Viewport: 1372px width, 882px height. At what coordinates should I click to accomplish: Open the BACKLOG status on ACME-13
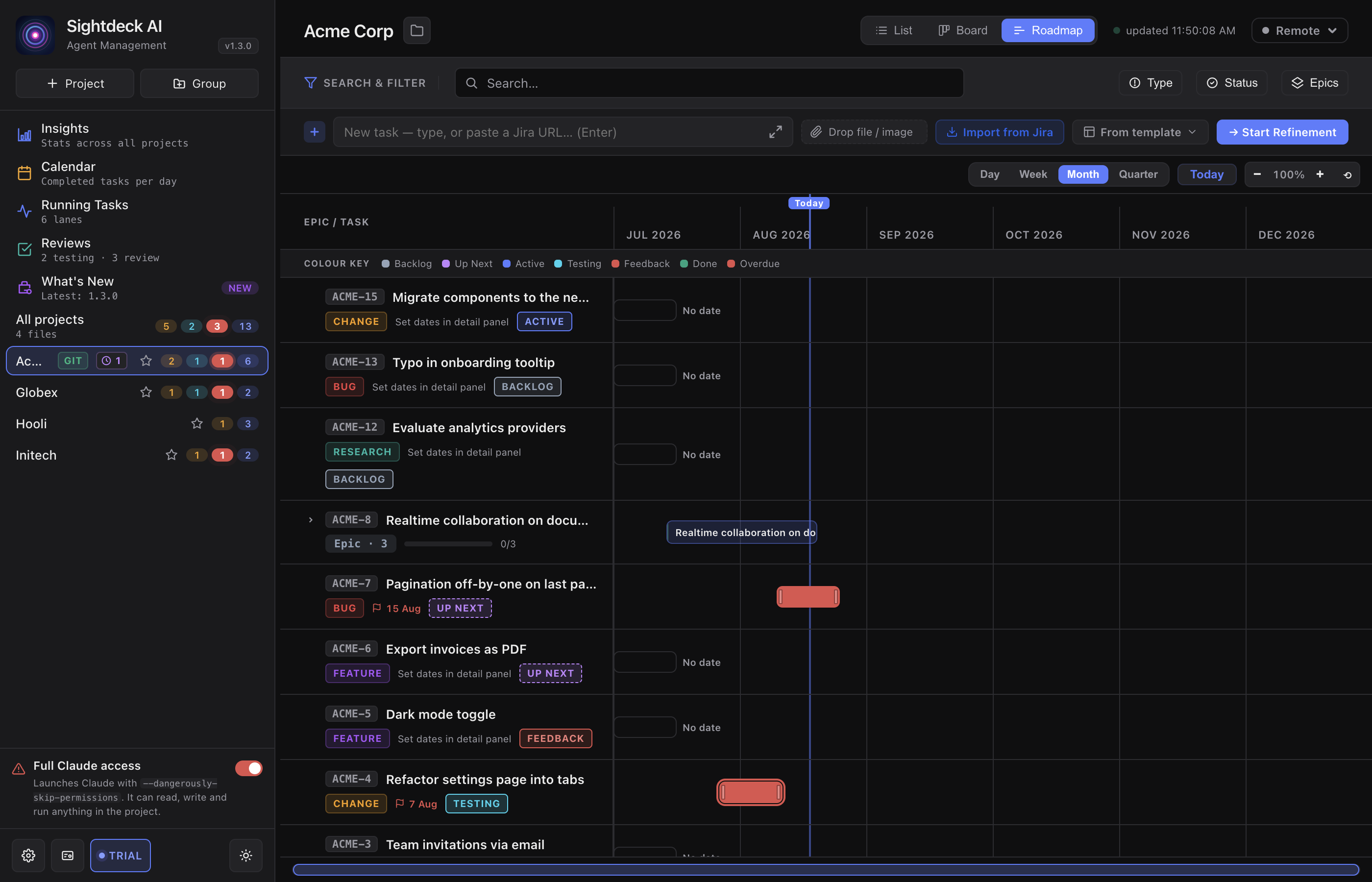(x=527, y=387)
